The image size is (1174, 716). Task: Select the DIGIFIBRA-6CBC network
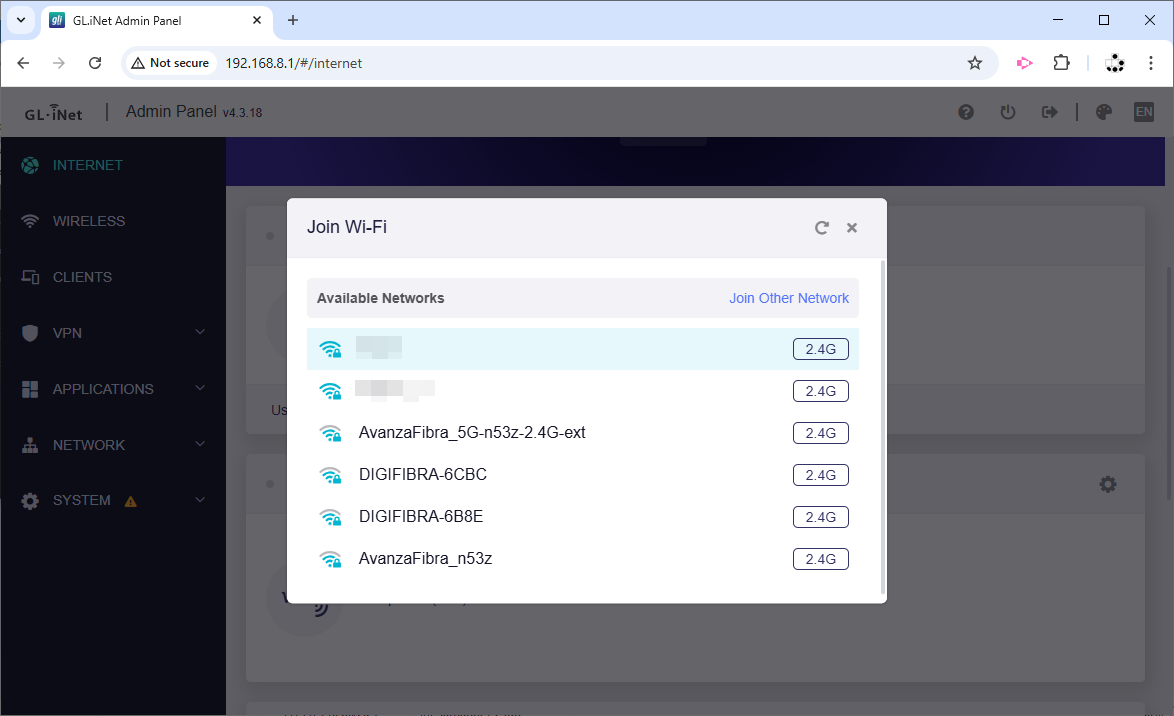(423, 475)
